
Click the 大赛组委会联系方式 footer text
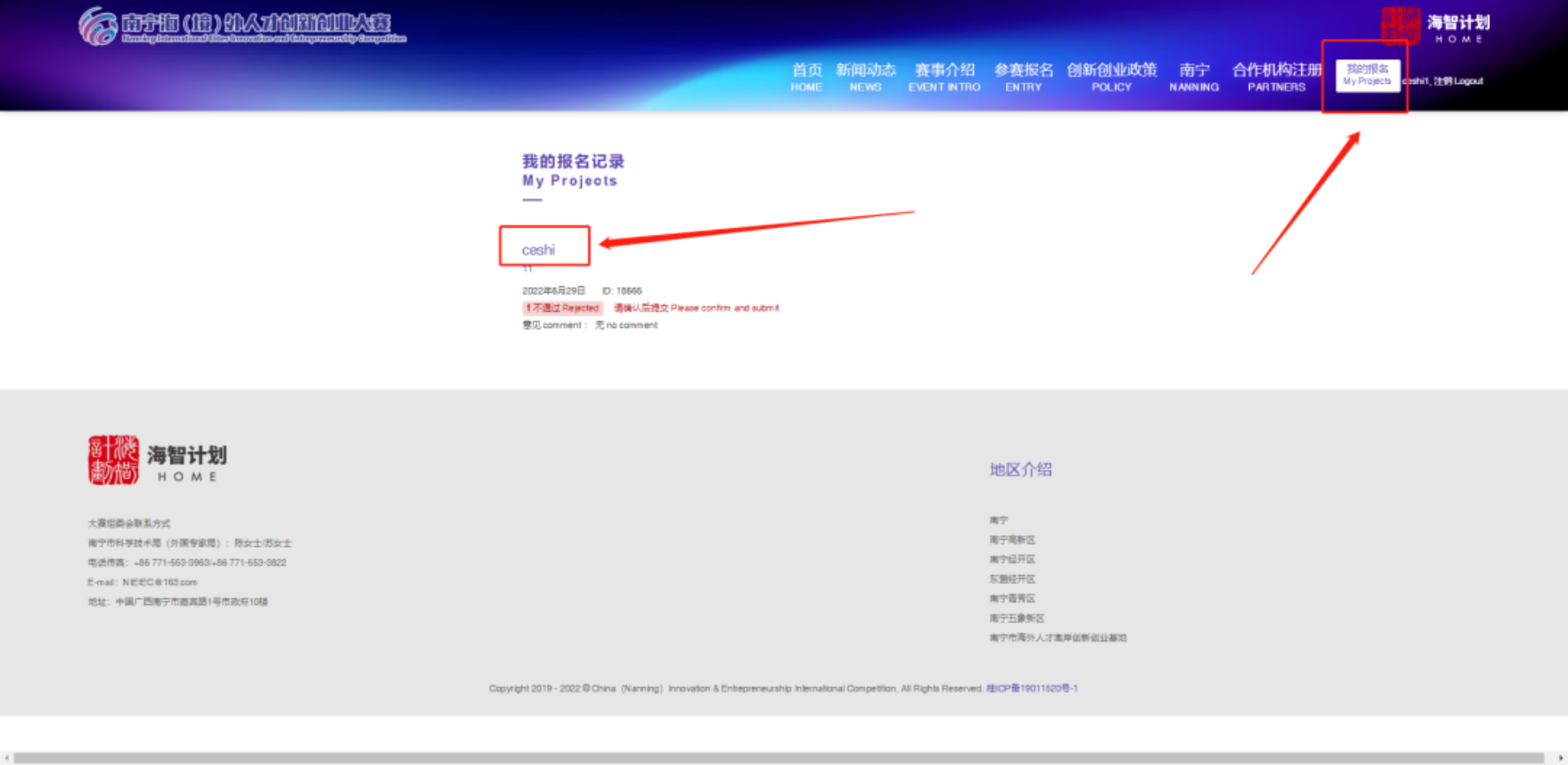pos(129,523)
